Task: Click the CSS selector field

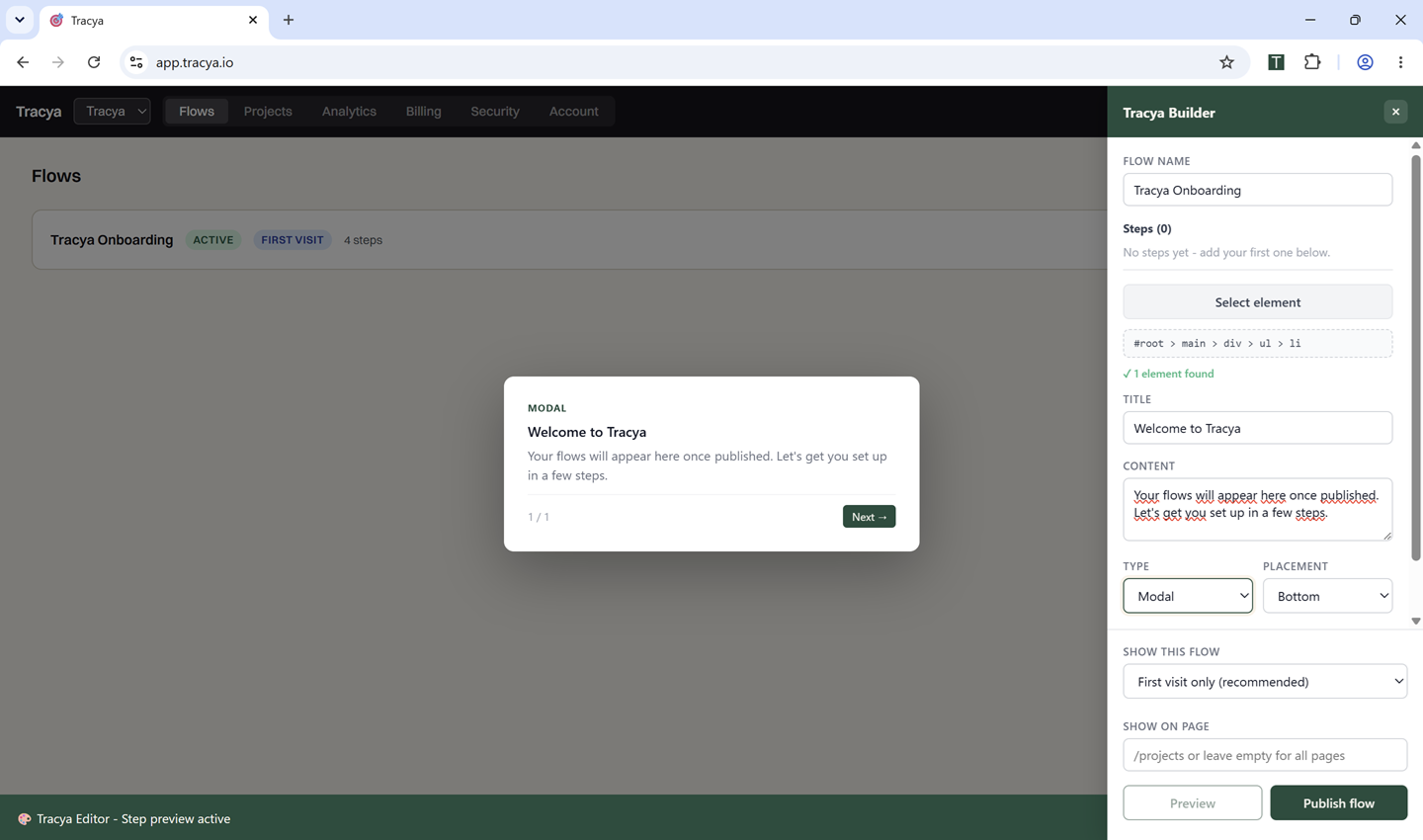Action: click(1258, 343)
